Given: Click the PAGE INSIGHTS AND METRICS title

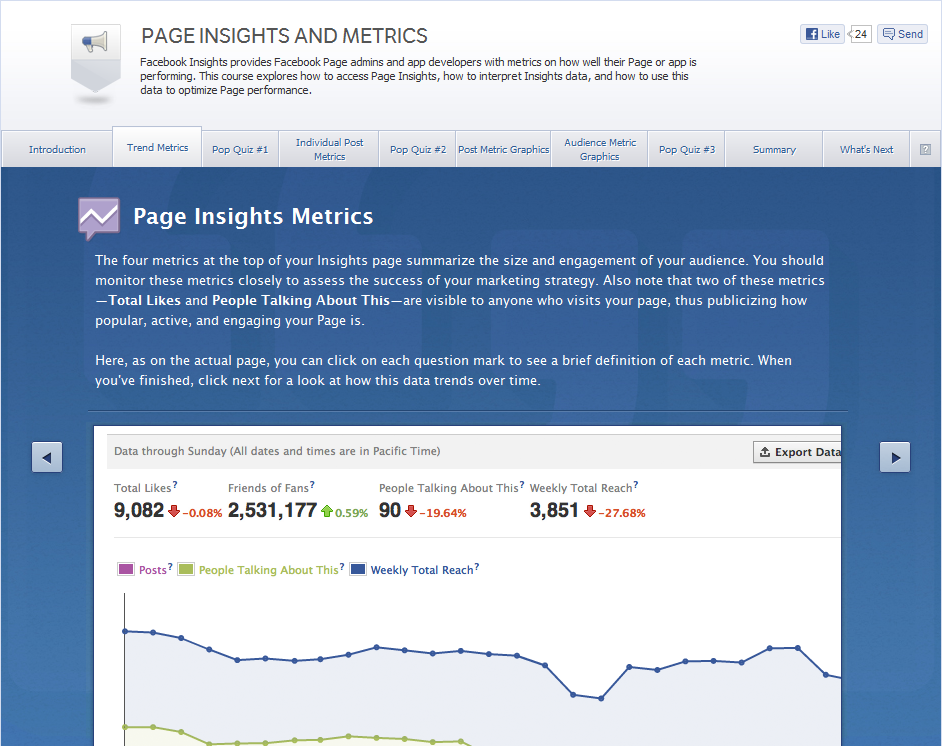Looking at the screenshot, I should [284, 36].
